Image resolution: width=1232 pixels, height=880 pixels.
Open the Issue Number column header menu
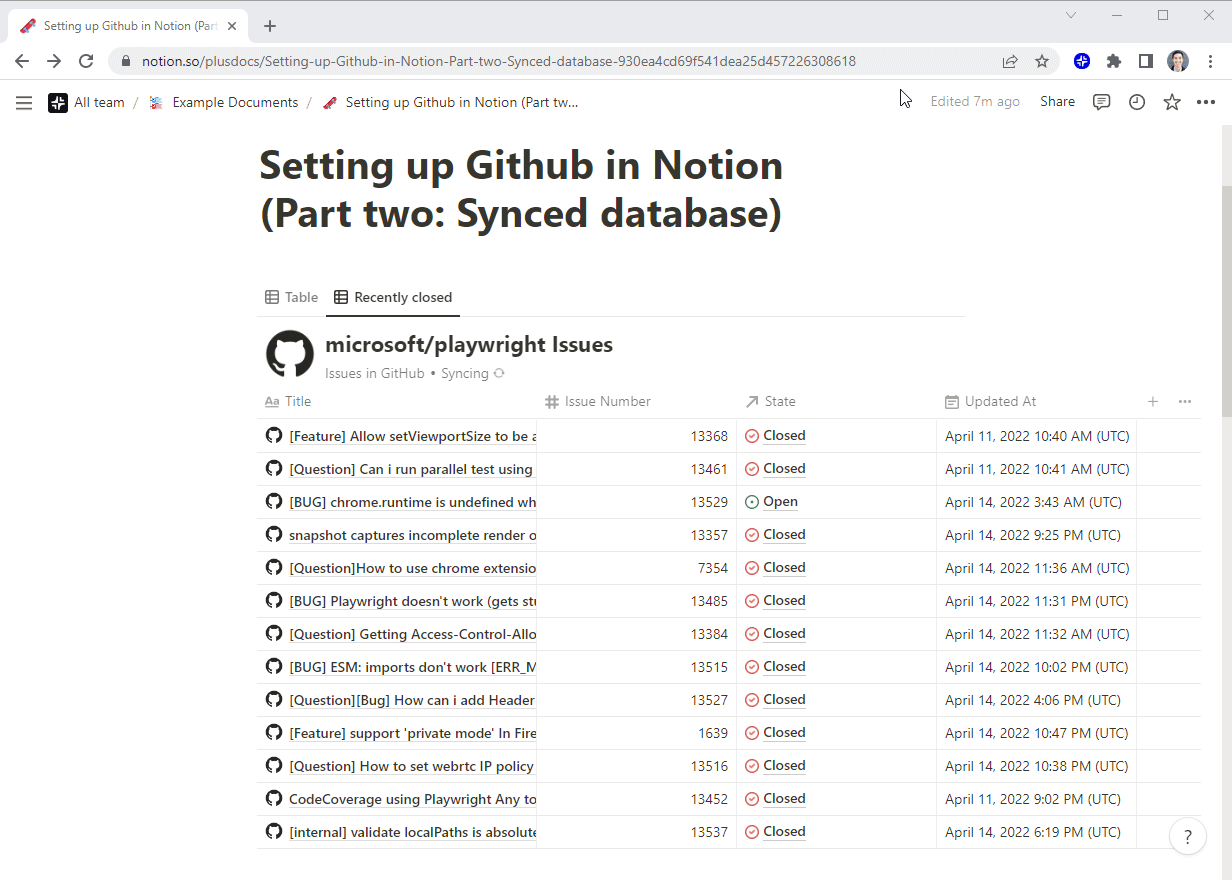[x=598, y=401]
